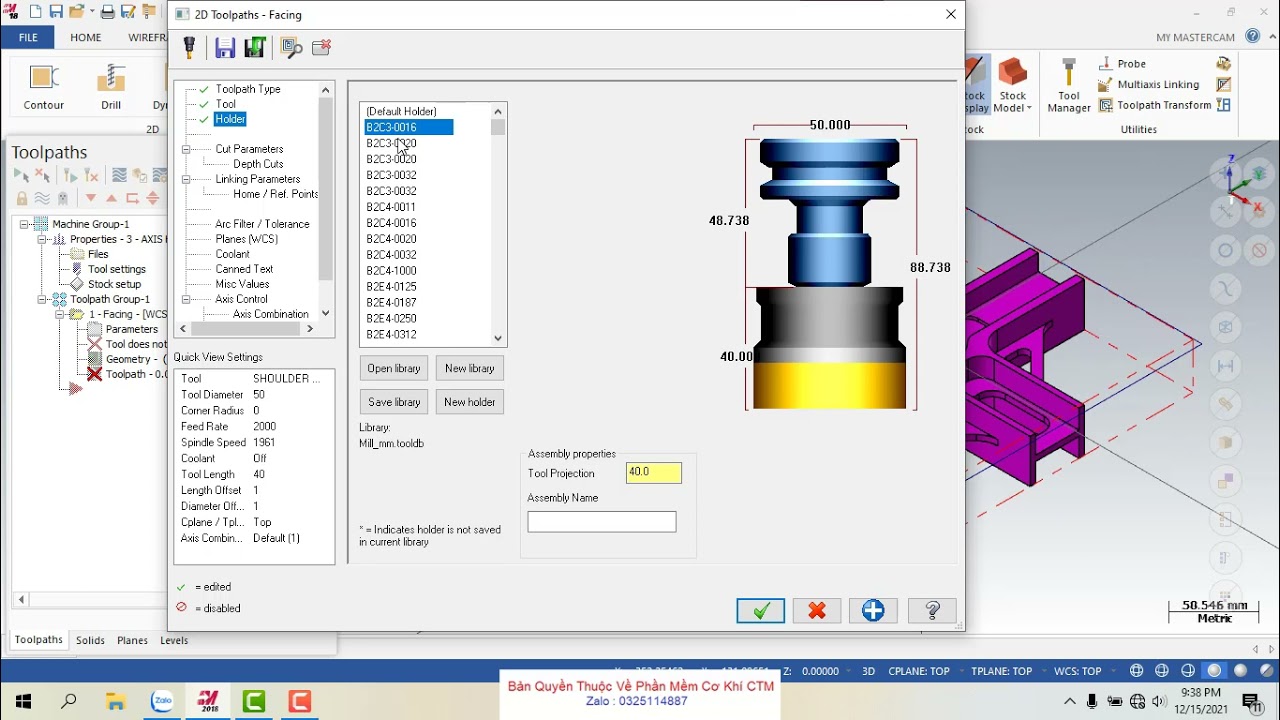Click the red up arrow in Toolpaths manager
This screenshot has width=1280, height=720.
[x=111, y=198]
